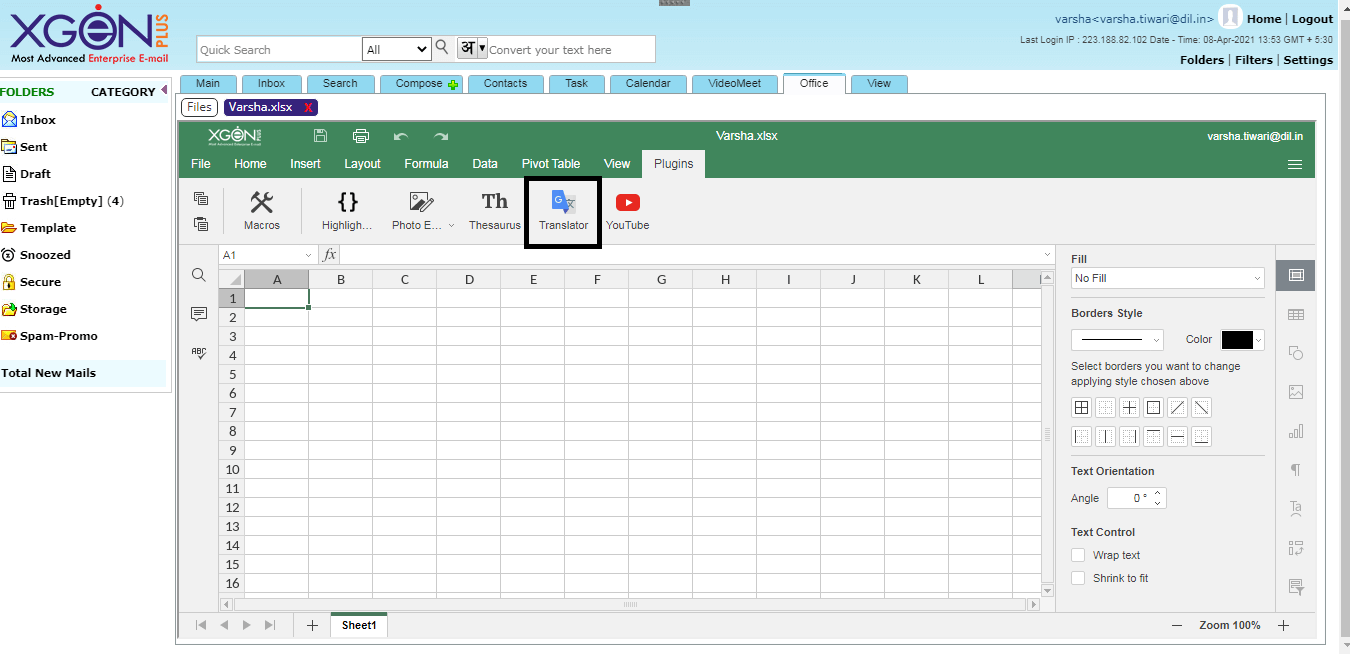Viewport: 1350px width, 657px height.
Task: Click the Convert your text here field
Action: 570,49
